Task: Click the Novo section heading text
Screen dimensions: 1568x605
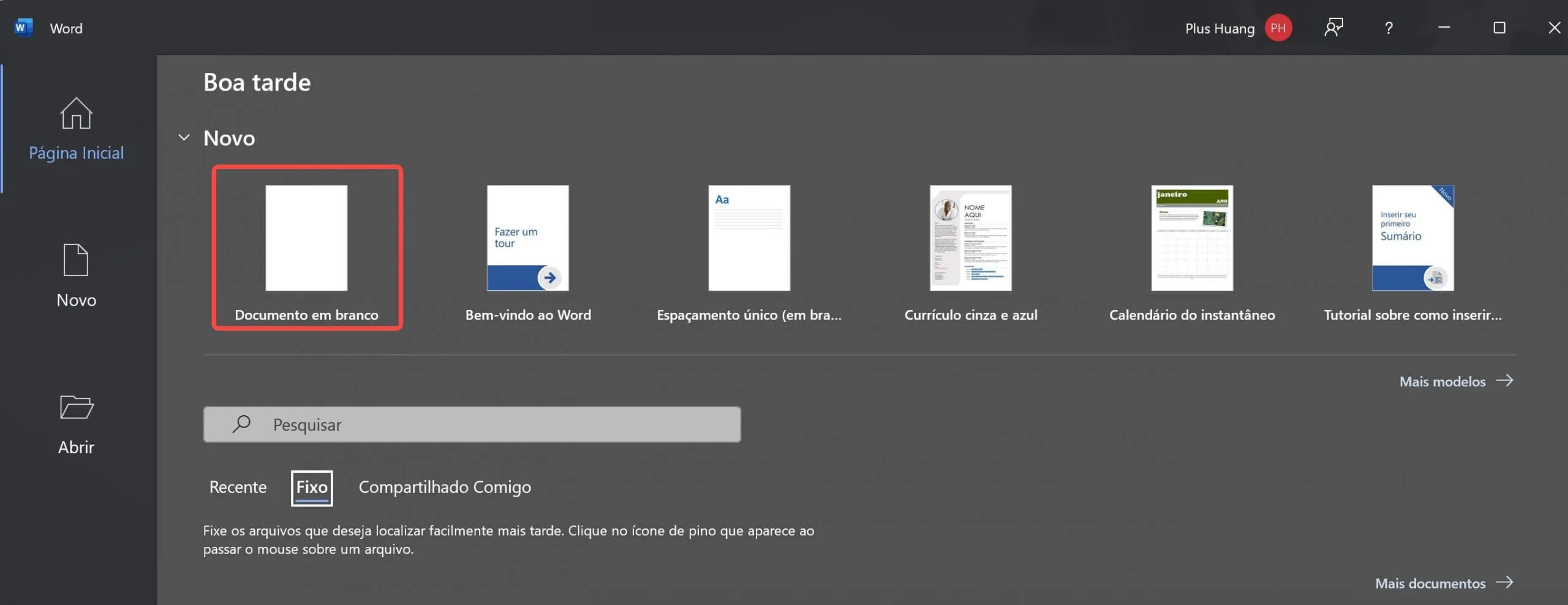Action: coord(229,138)
